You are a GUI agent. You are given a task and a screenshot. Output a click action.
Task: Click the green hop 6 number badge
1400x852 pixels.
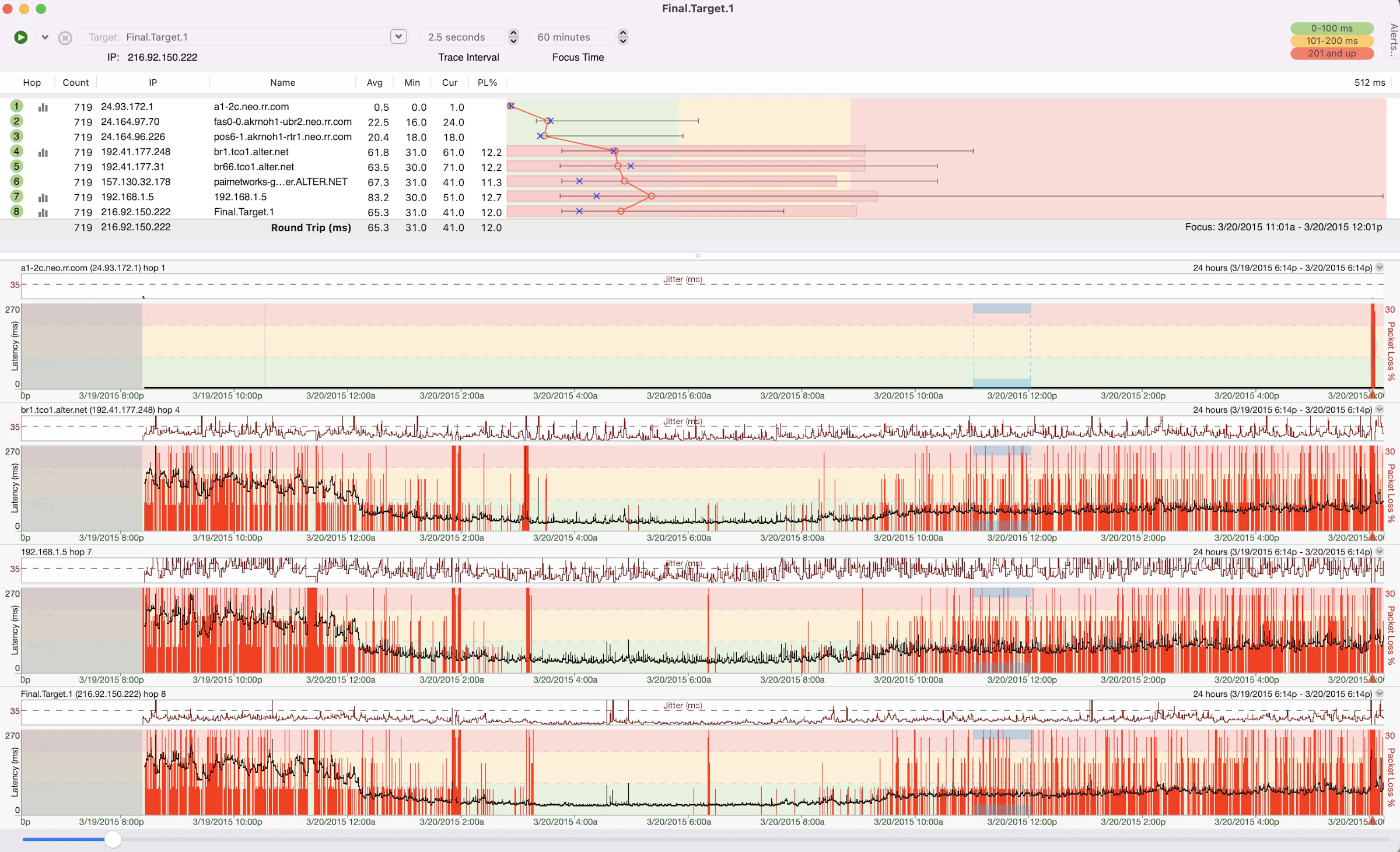click(x=16, y=182)
